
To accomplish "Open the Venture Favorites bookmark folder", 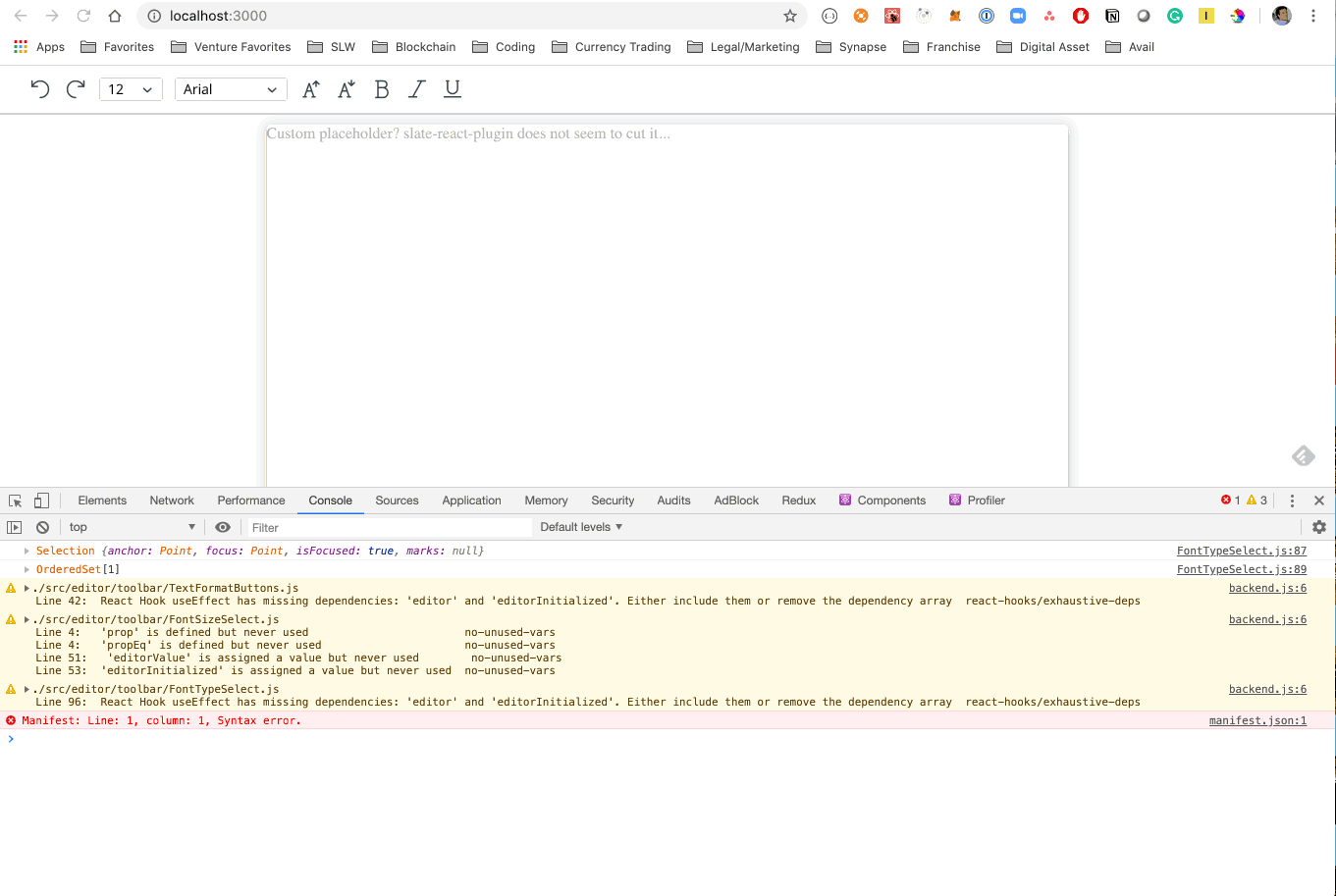I will tap(232, 47).
